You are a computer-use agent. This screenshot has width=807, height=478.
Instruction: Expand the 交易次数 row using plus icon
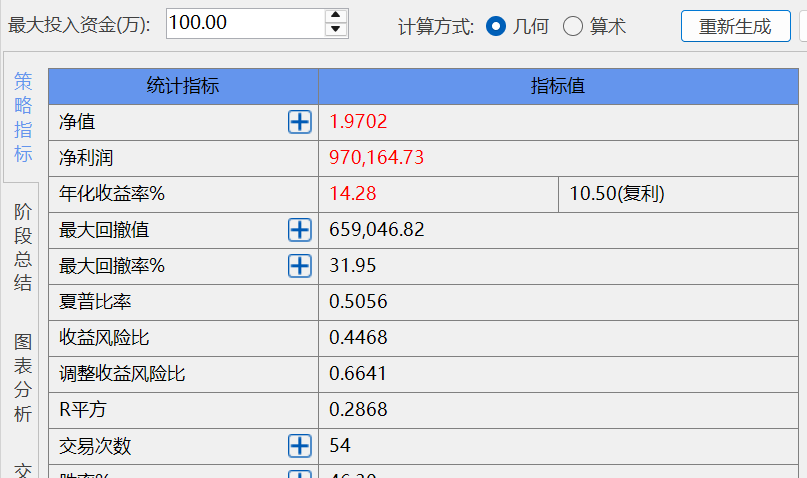[x=300, y=446]
